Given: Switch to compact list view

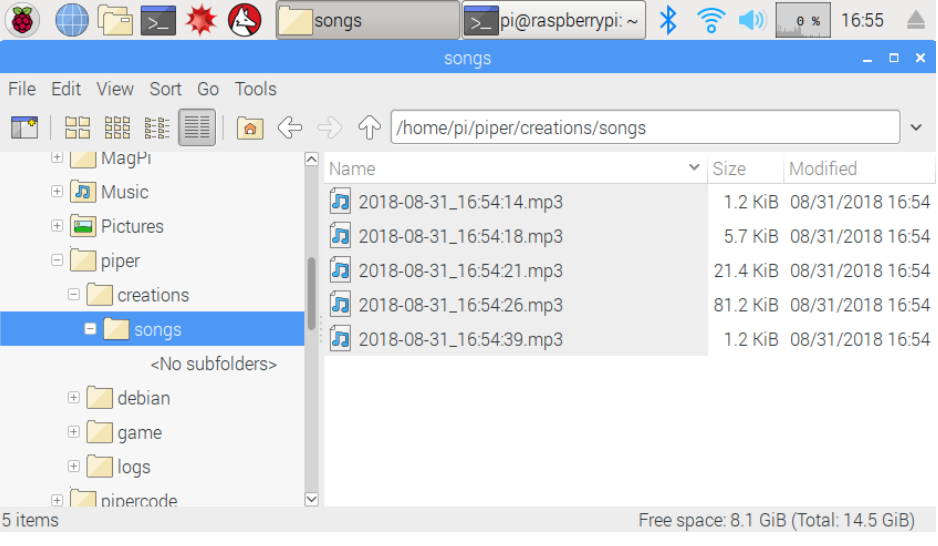Looking at the screenshot, I should click(157, 127).
